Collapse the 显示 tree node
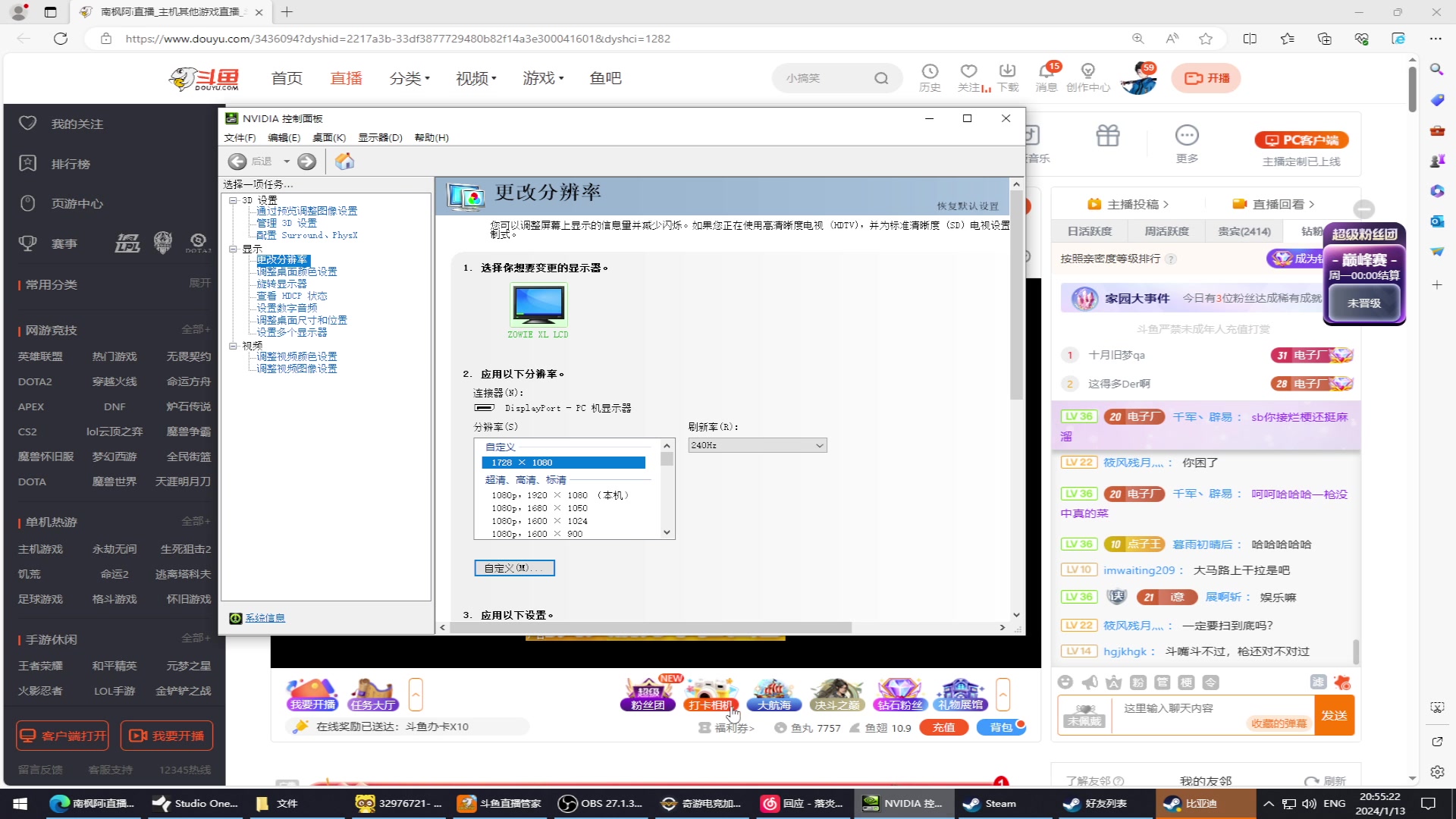This screenshot has height=819, width=1456. click(x=234, y=249)
